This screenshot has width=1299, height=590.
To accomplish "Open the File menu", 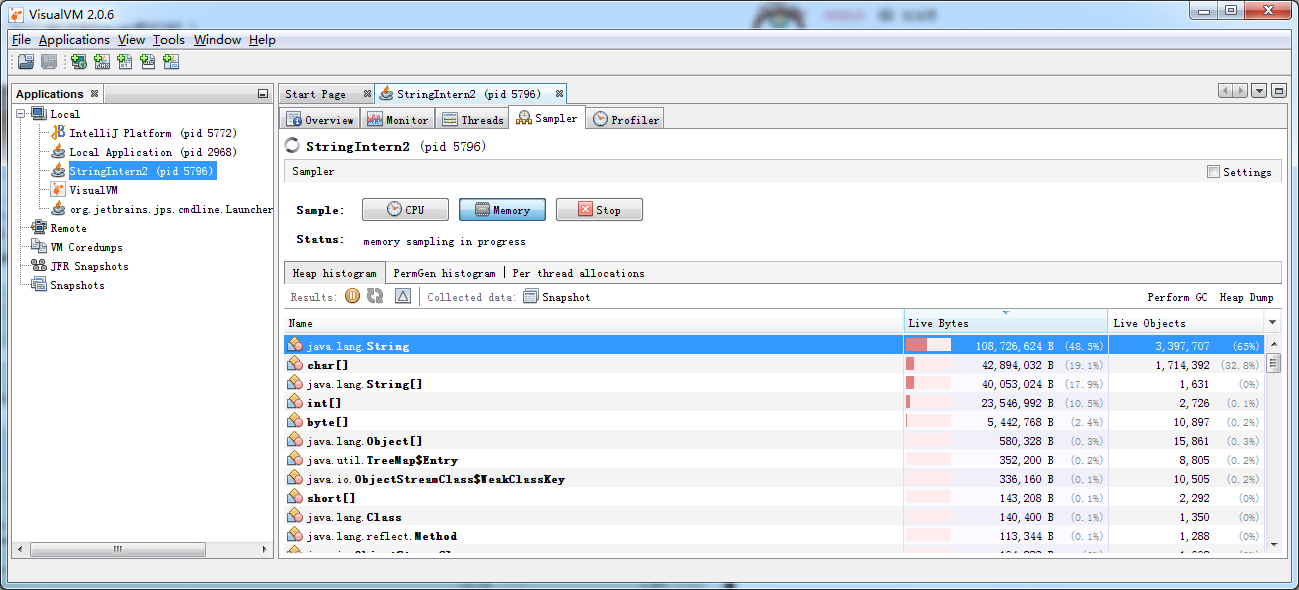I will 21,40.
